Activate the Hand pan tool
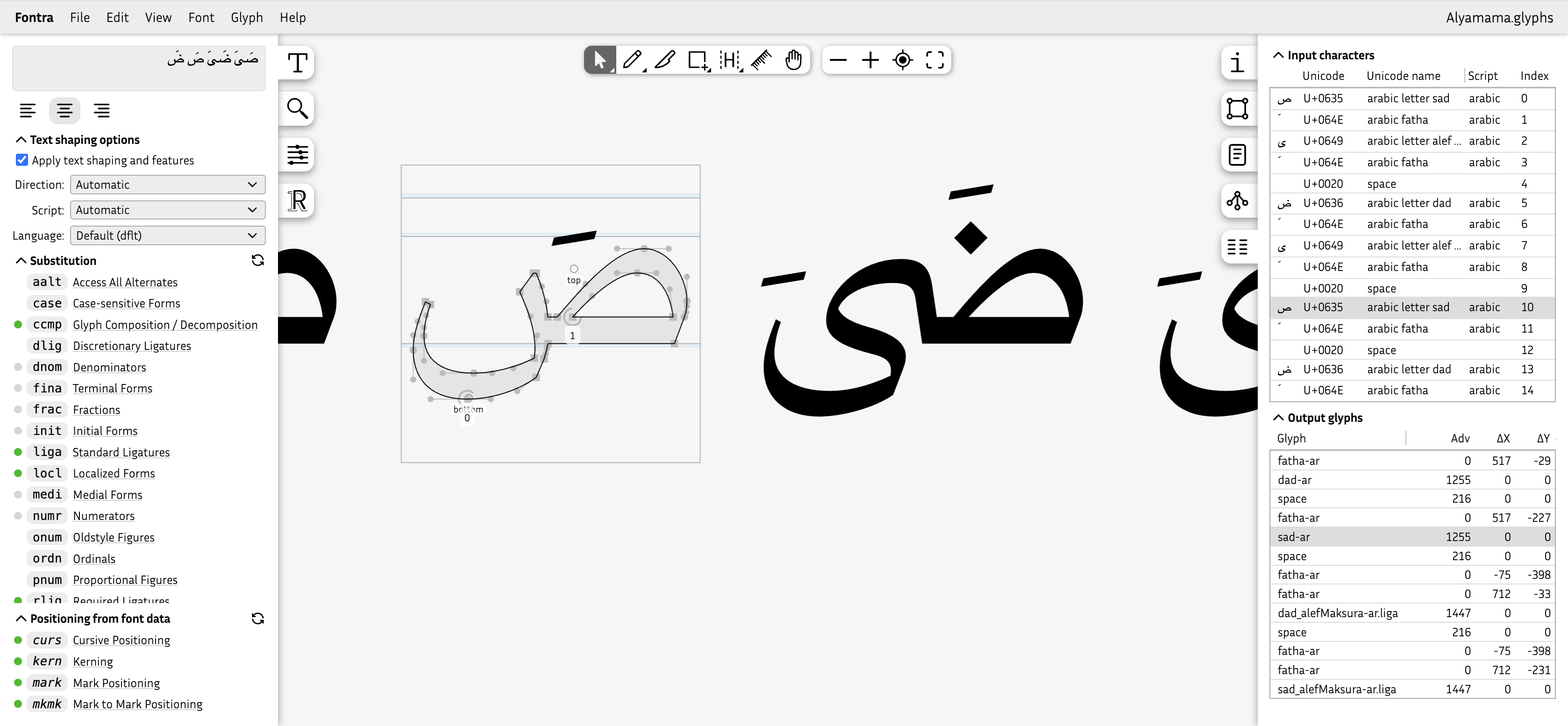The width and height of the screenshot is (1568, 726). click(794, 60)
